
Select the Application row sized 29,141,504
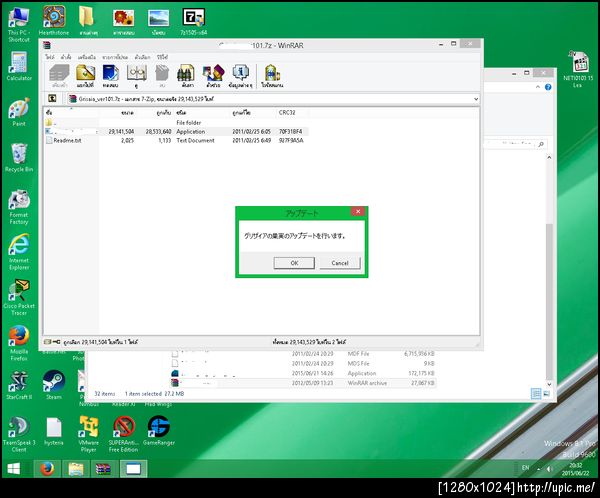coord(176,132)
